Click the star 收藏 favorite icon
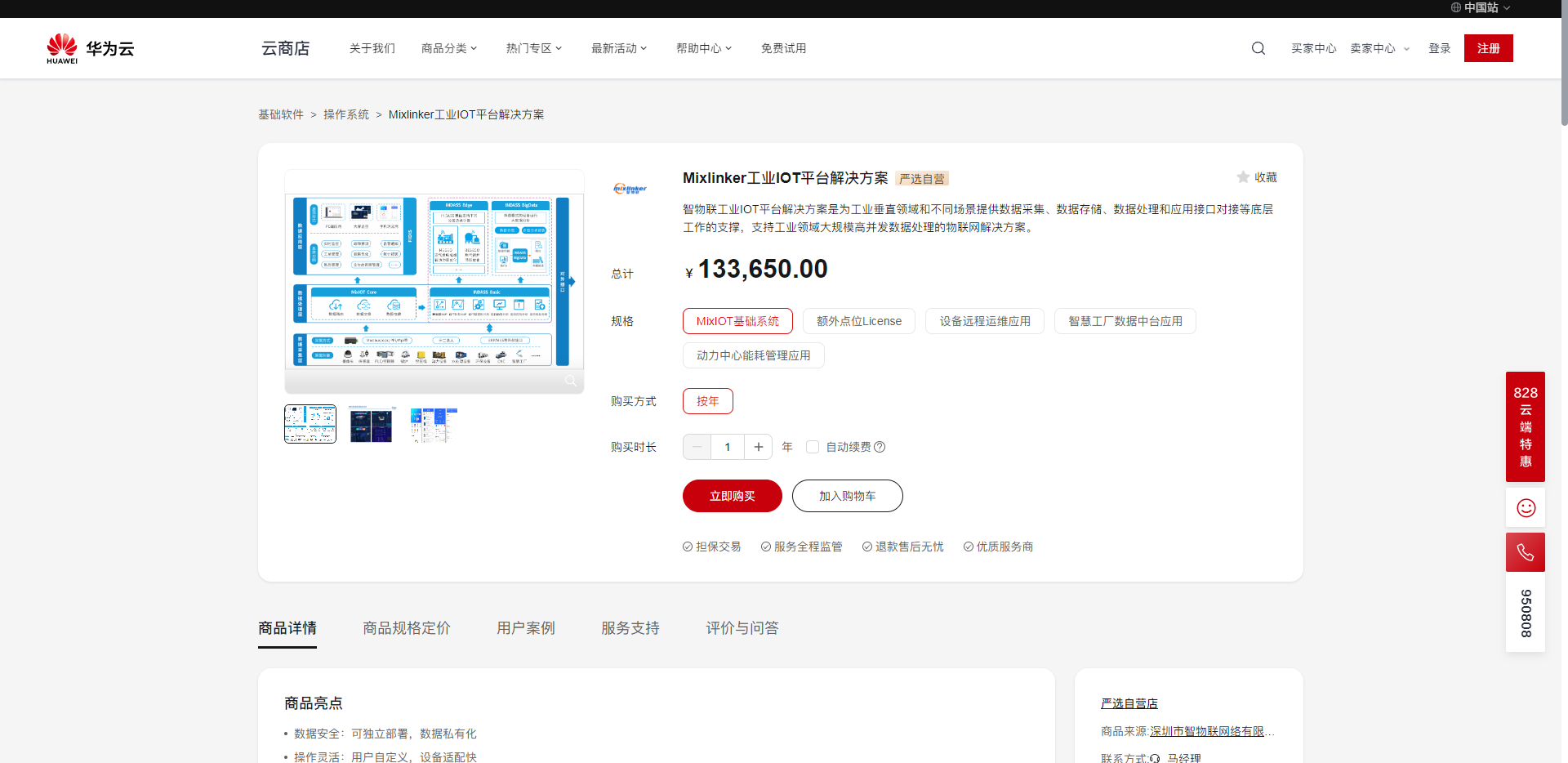Screen dimensions: 1568x763 click(x=1243, y=177)
